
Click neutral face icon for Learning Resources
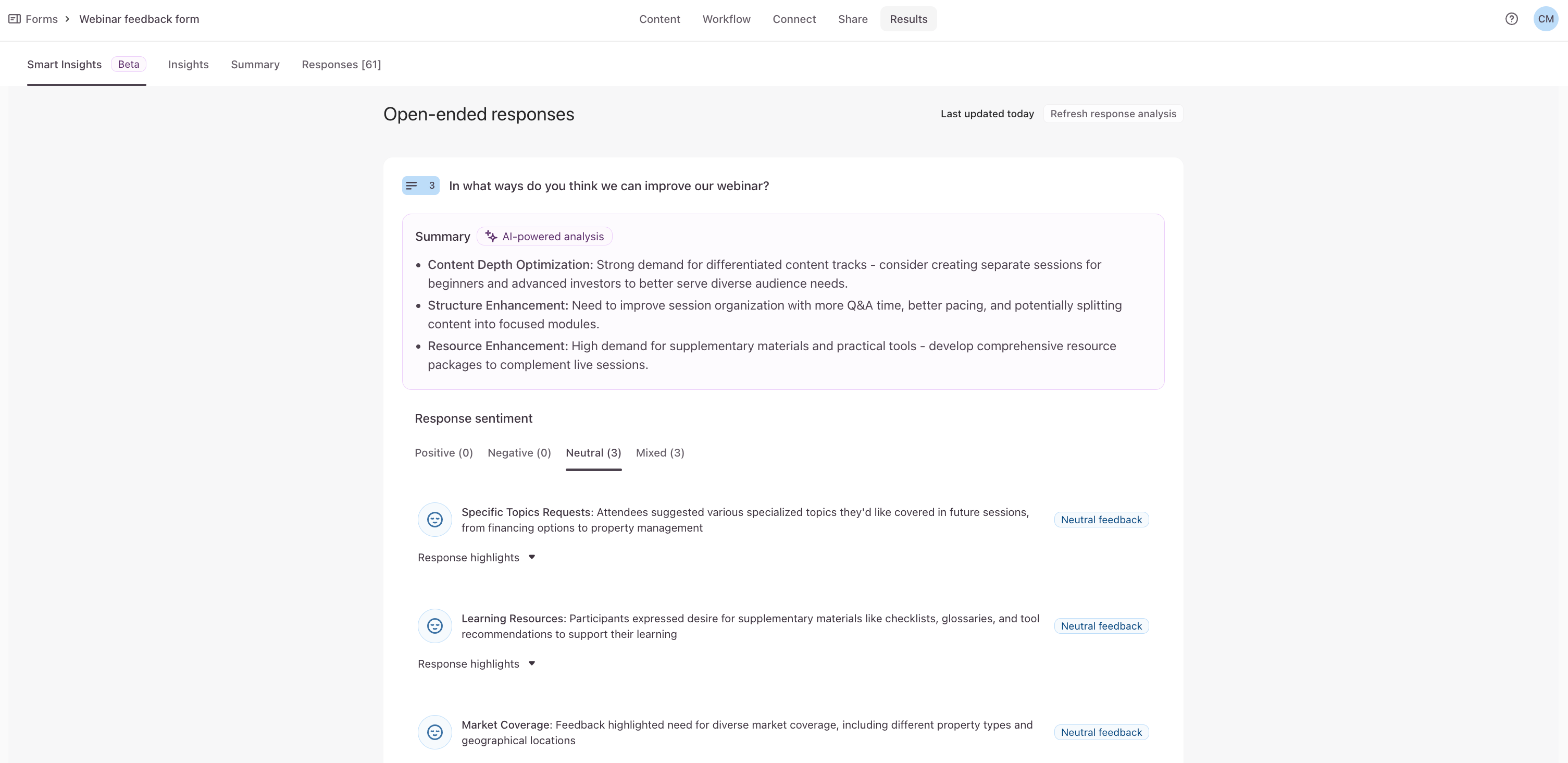[434, 626]
